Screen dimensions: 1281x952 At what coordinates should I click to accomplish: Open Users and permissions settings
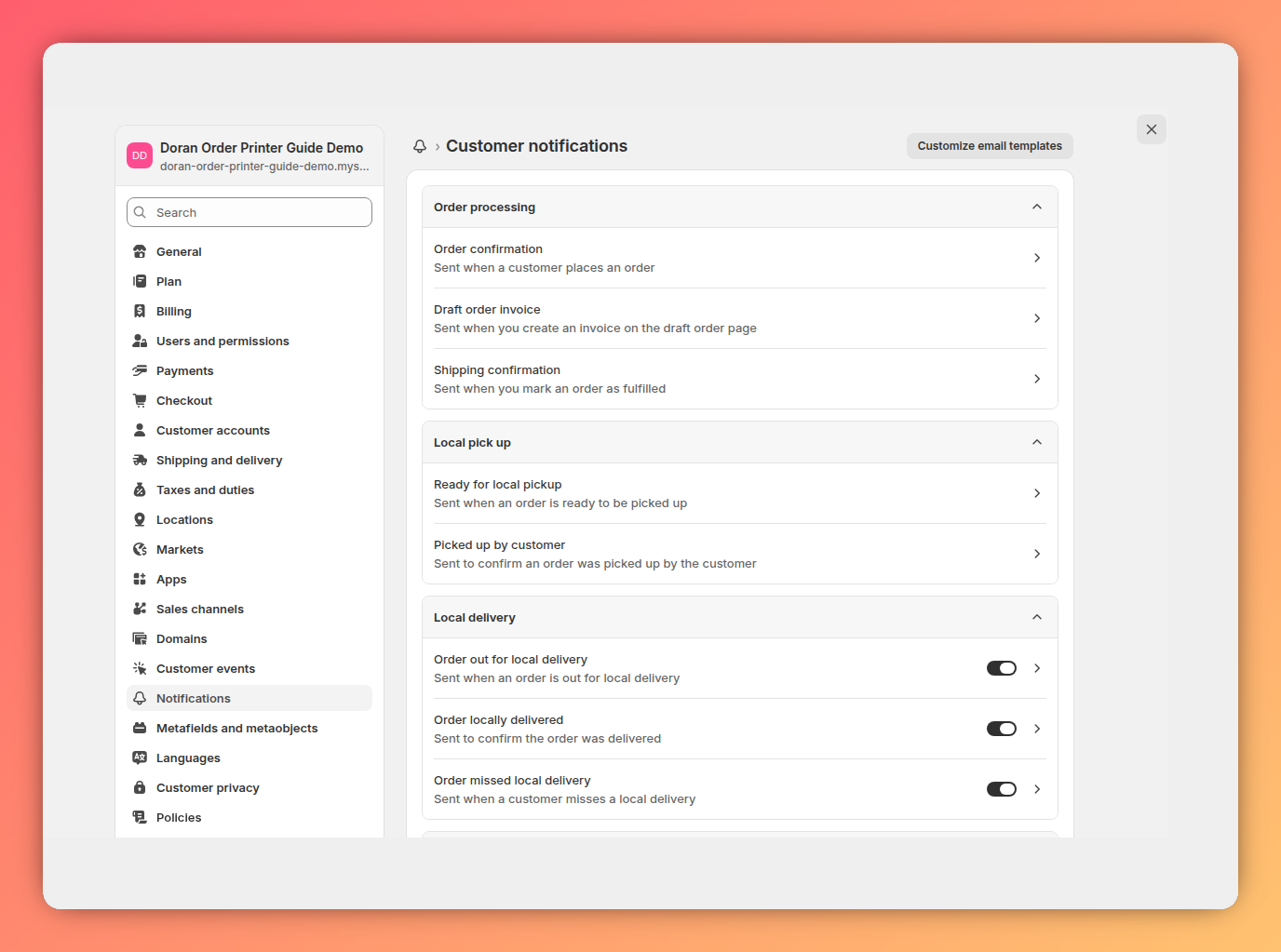[249, 341]
